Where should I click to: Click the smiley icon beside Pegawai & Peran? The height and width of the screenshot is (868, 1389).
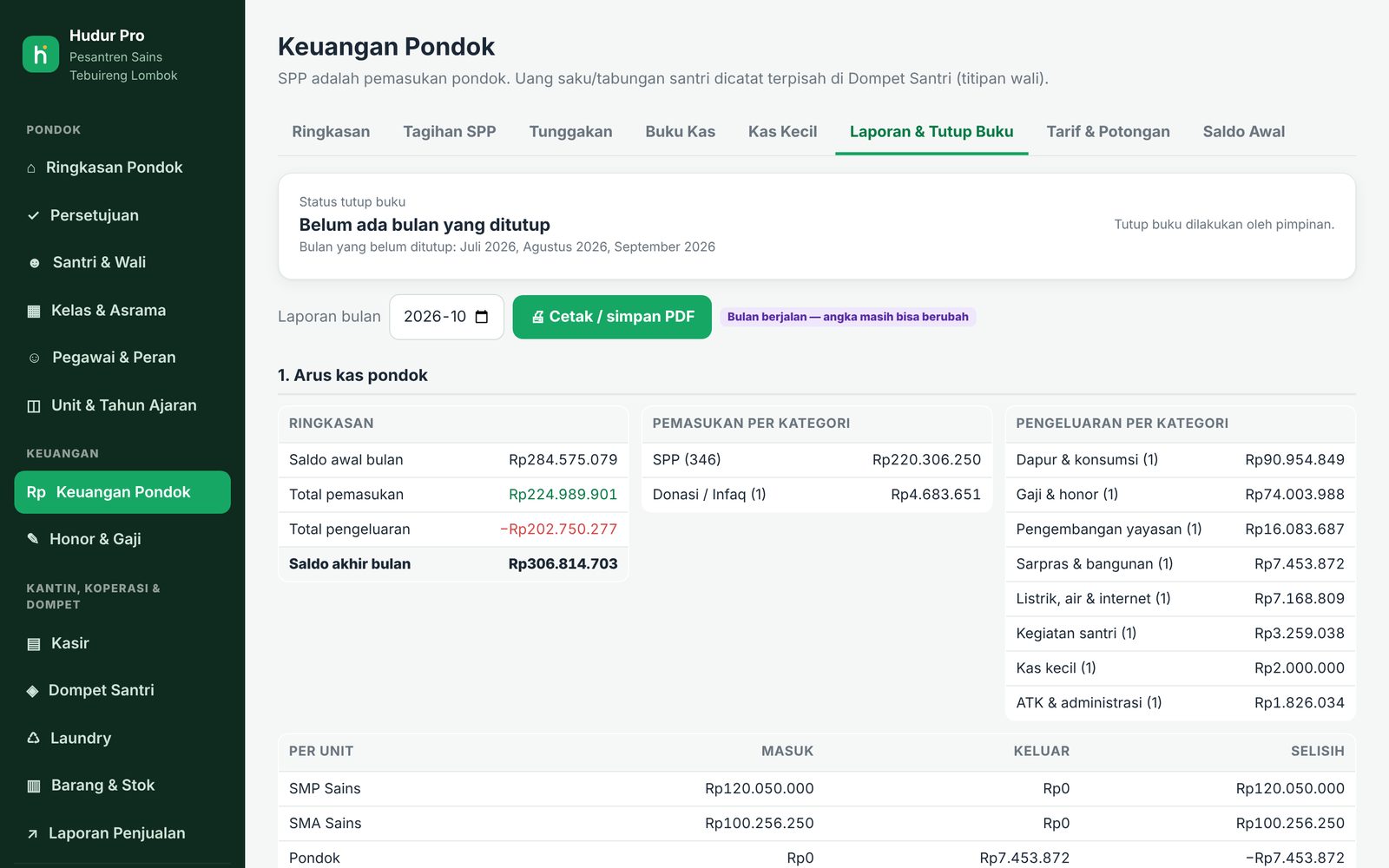point(34,358)
